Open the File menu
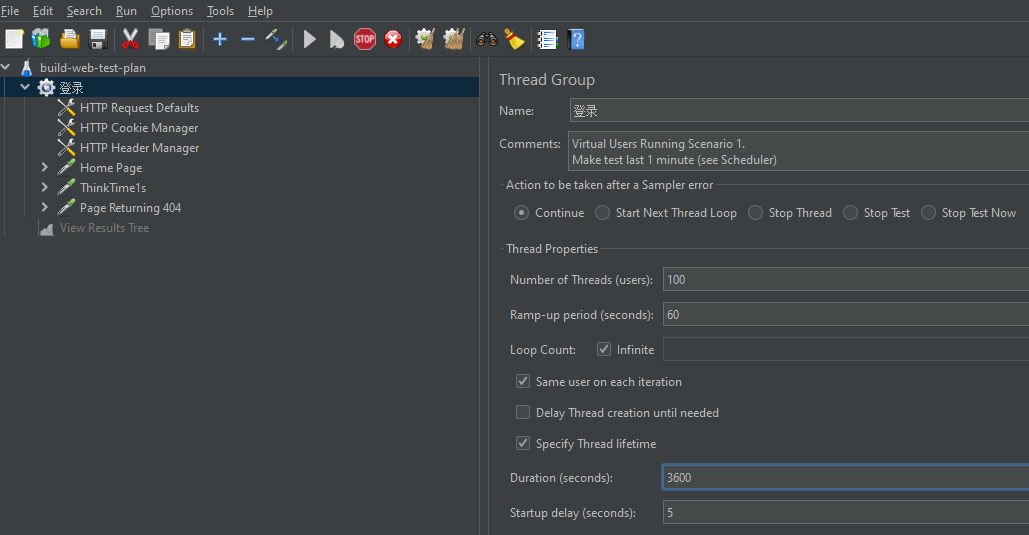 [10, 11]
